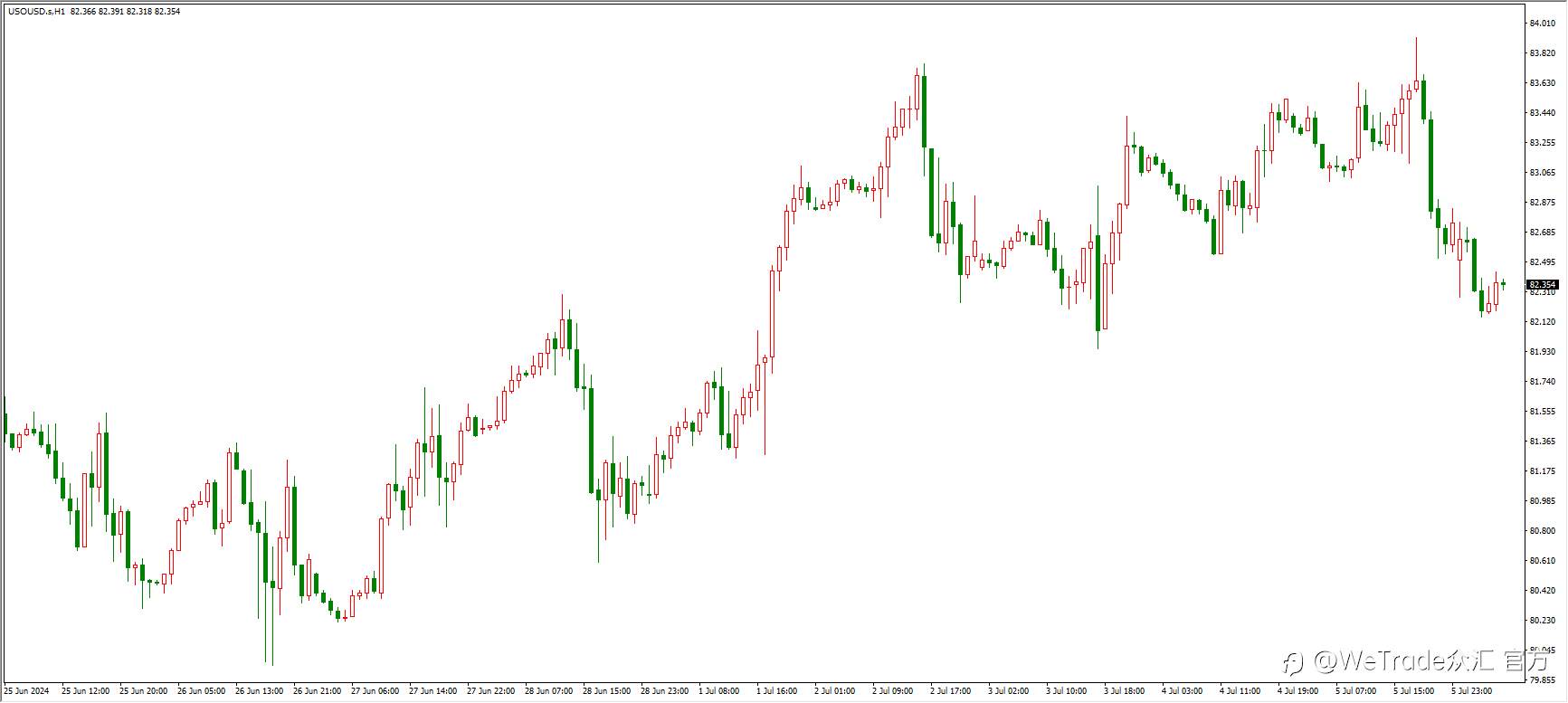Click the 3 Jul 18:00 time axis label
The height and width of the screenshot is (703, 1568).
pos(1125,691)
